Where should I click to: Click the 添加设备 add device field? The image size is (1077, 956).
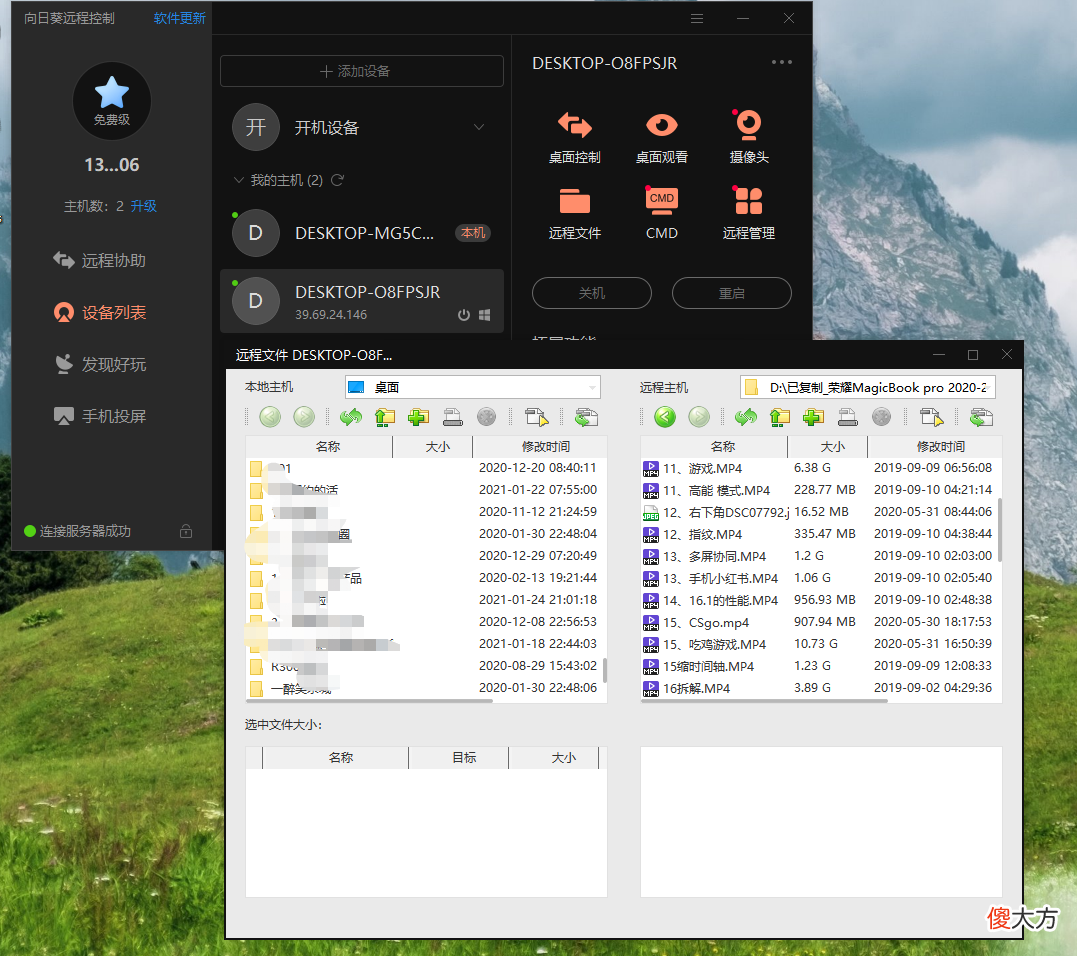pyautogui.click(x=361, y=71)
